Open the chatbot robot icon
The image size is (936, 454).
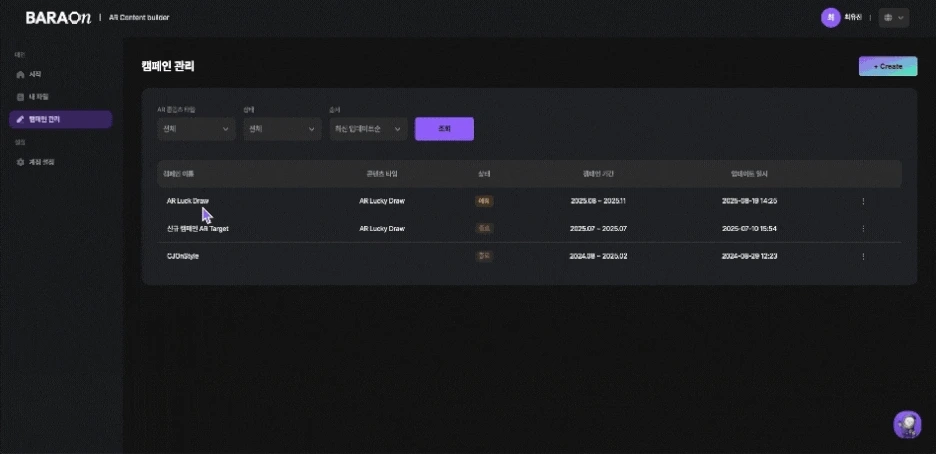[907, 424]
